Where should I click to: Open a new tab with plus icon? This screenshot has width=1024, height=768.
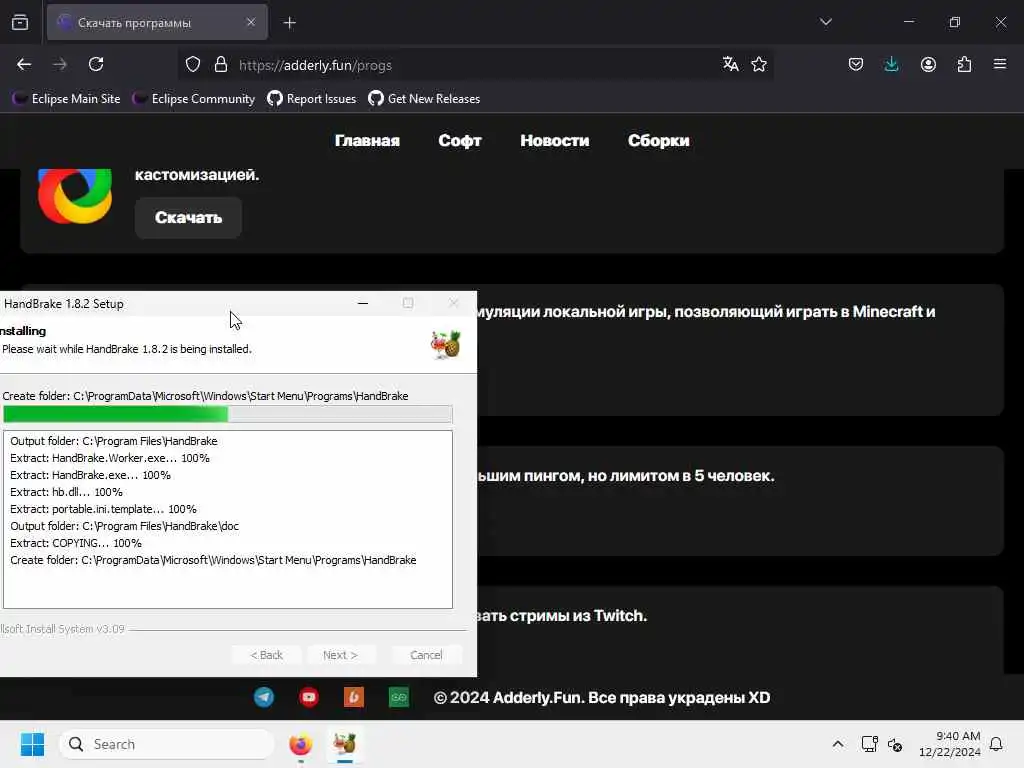(290, 23)
